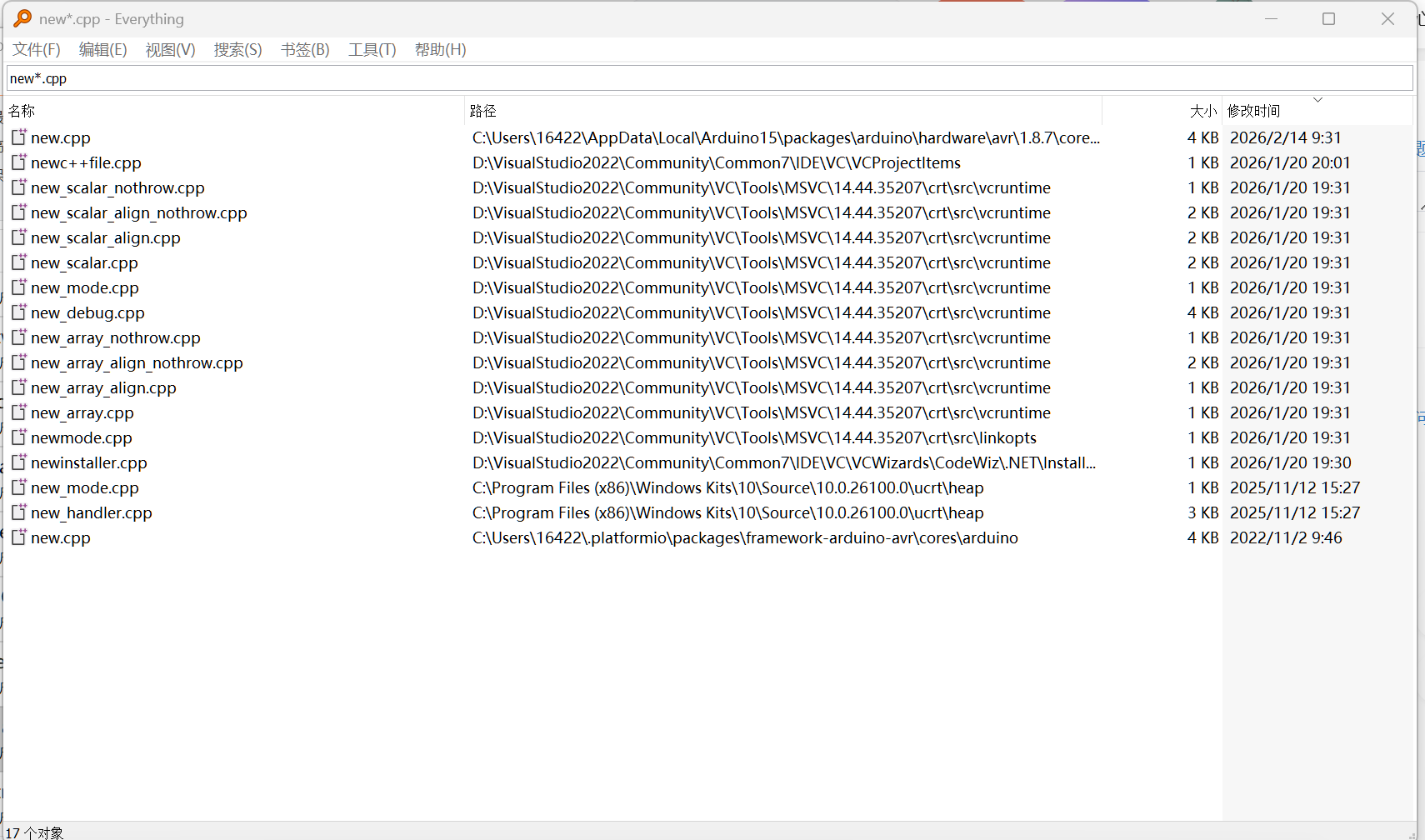
Task: Click the search box containing new*.cpp
Action: (x=710, y=78)
